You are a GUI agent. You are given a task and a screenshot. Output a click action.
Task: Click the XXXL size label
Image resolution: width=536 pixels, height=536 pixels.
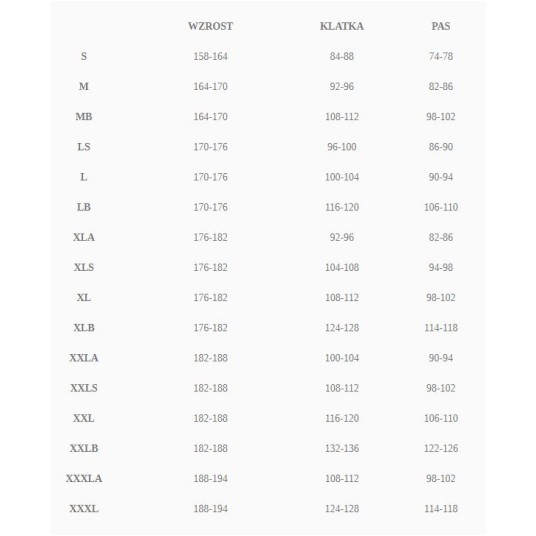pos(84,509)
